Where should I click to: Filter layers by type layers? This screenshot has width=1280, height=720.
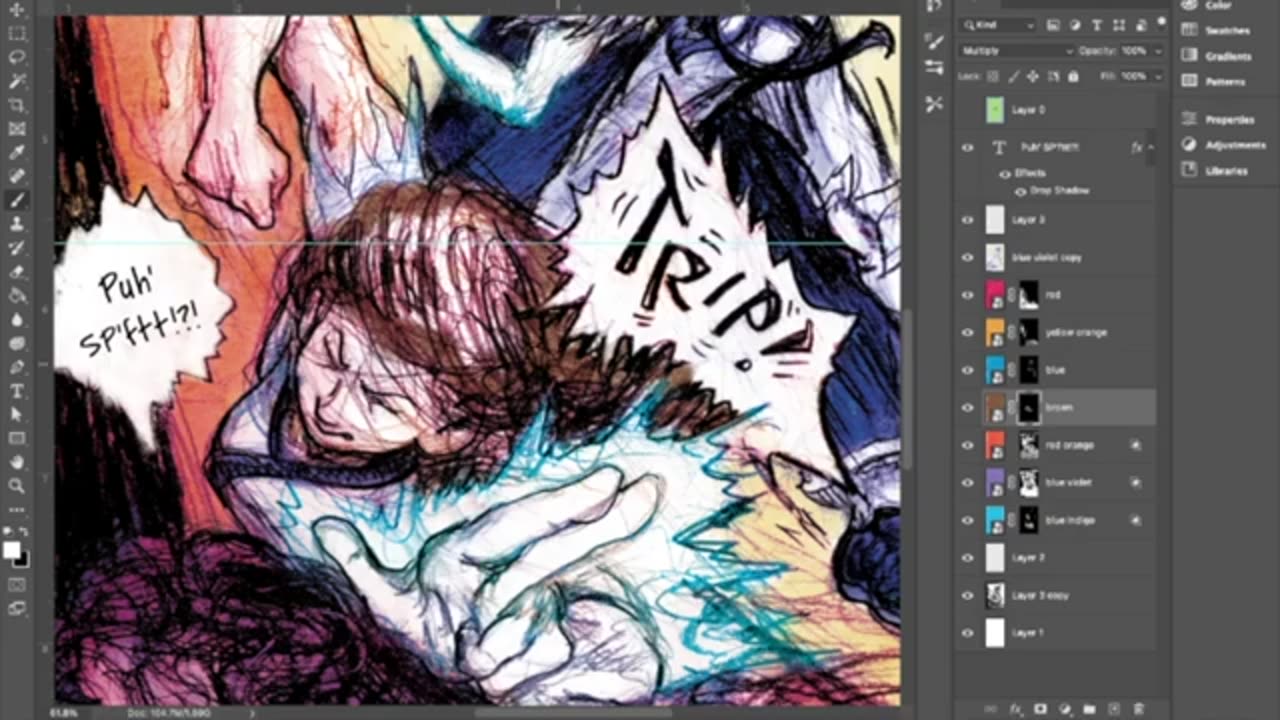[1096, 25]
